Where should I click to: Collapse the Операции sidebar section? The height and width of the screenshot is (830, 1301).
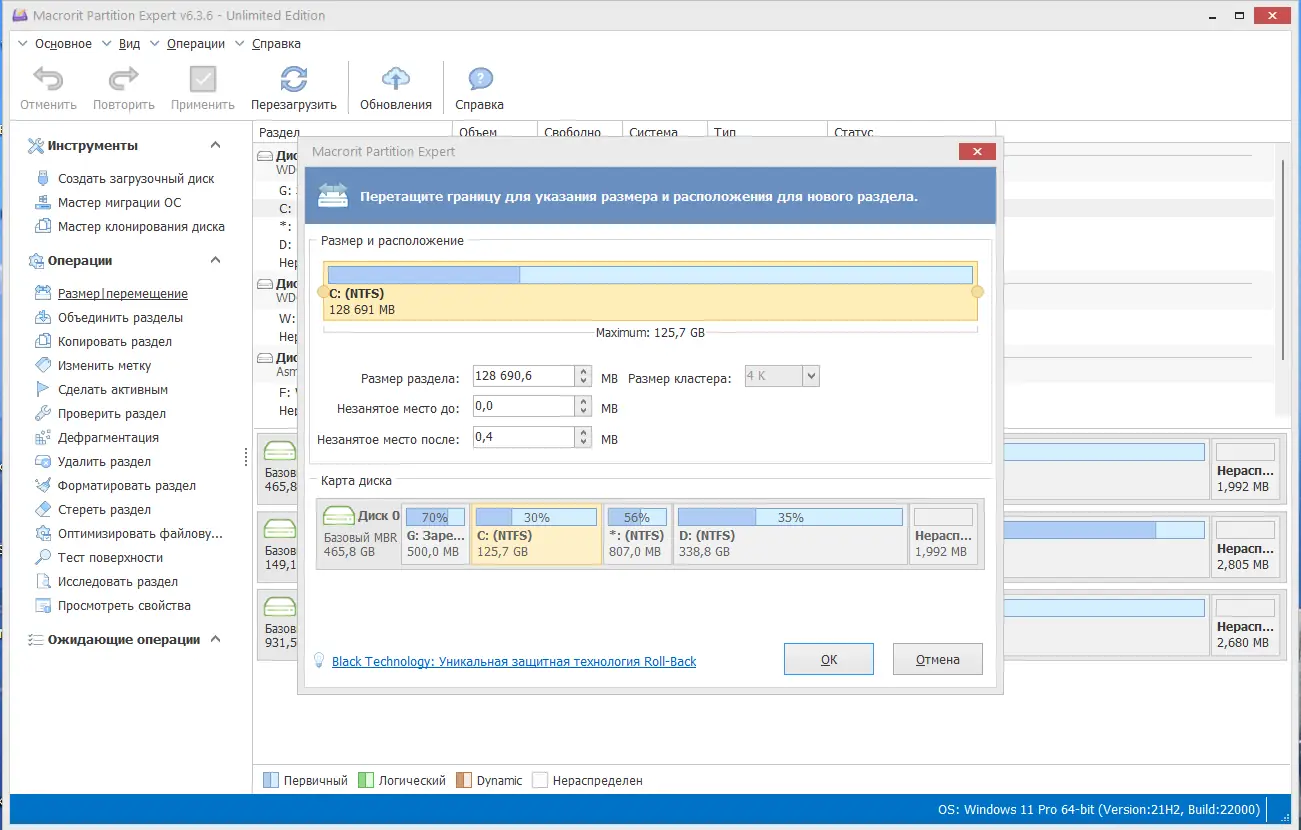click(215, 261)
